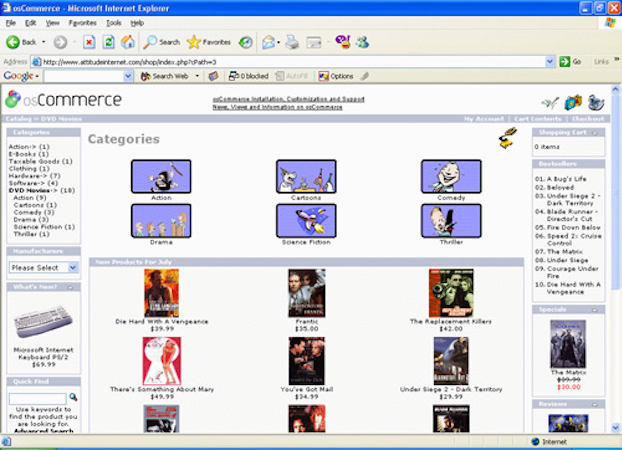Click the Drama category image
The image size is (622, 450).
[x=161, y=221]
